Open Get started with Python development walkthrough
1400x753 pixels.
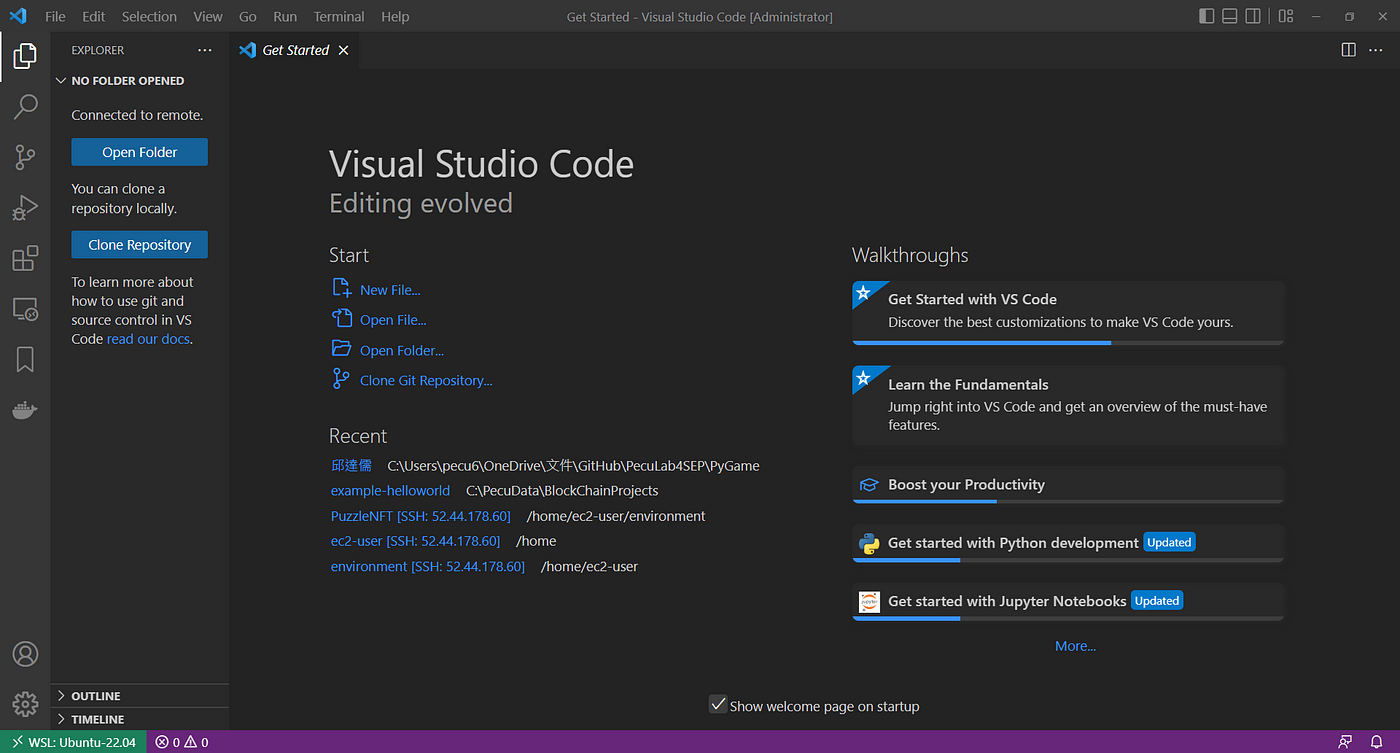tap(1068, 543)
